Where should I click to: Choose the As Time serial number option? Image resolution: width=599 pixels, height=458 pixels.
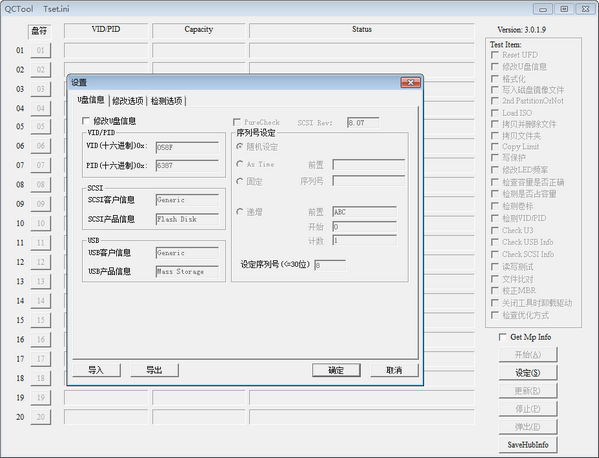(x=240, y=164)
